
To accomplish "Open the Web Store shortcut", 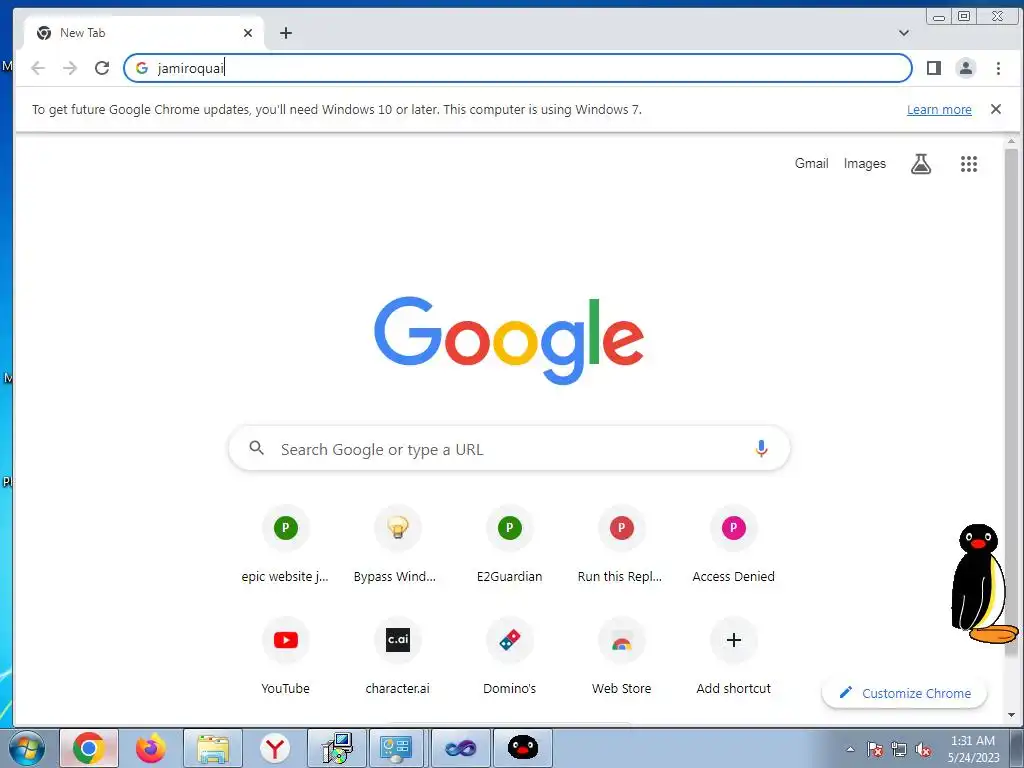I will pyautogui.click(x=621, y=656).
